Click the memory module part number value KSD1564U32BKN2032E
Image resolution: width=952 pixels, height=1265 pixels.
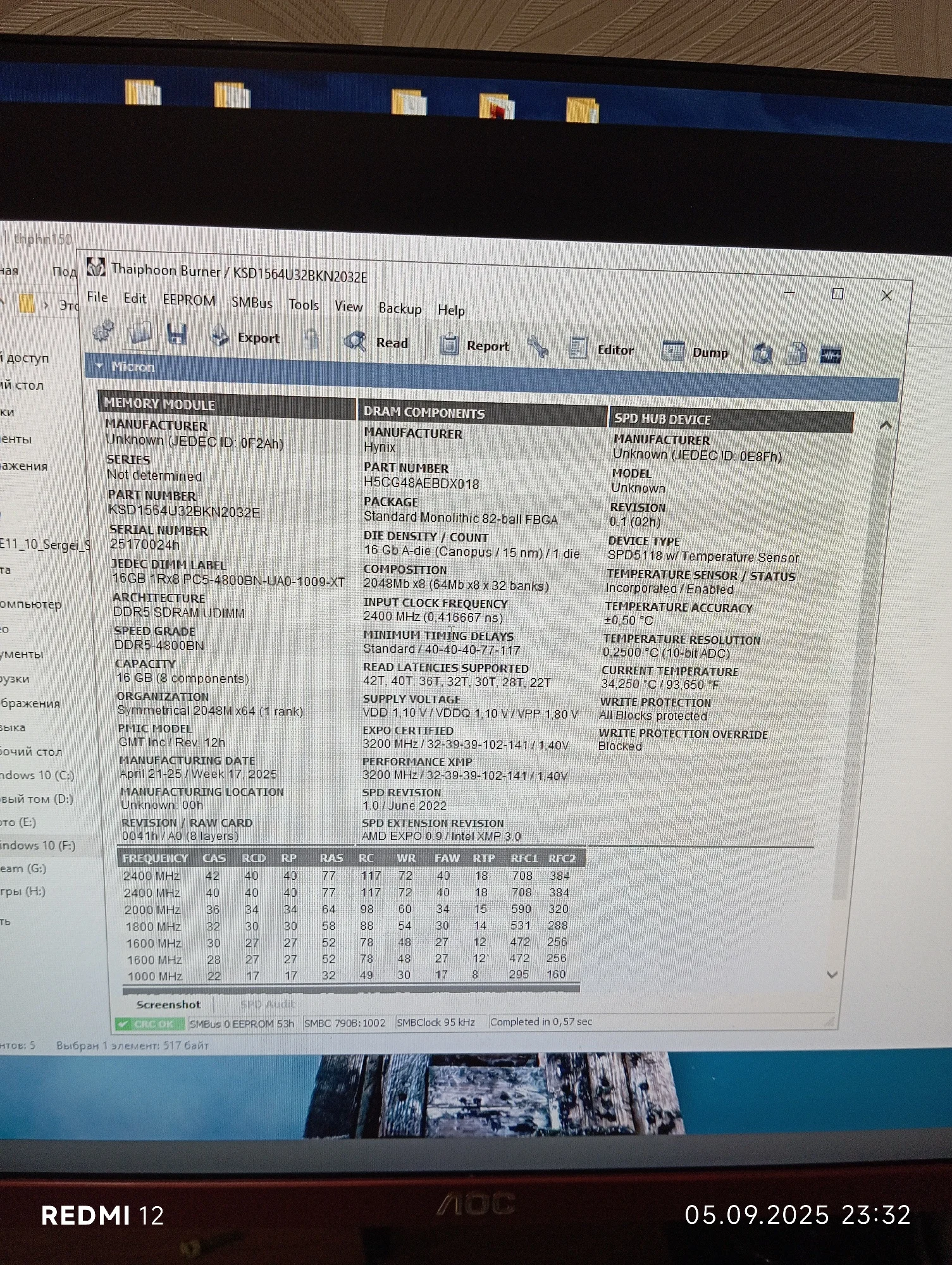click(184, 511)
